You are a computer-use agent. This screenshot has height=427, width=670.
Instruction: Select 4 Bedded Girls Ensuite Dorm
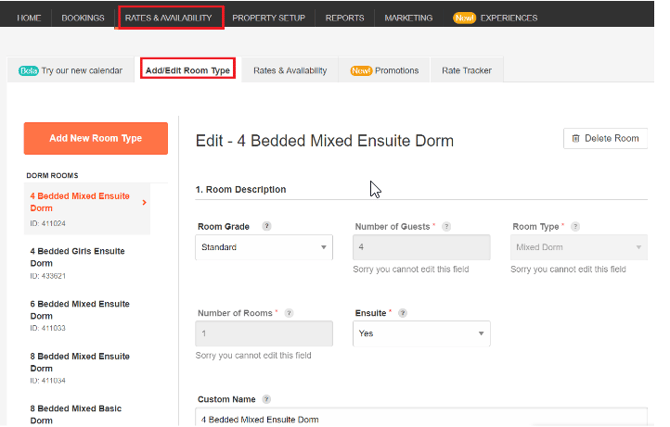click(77, 257)
